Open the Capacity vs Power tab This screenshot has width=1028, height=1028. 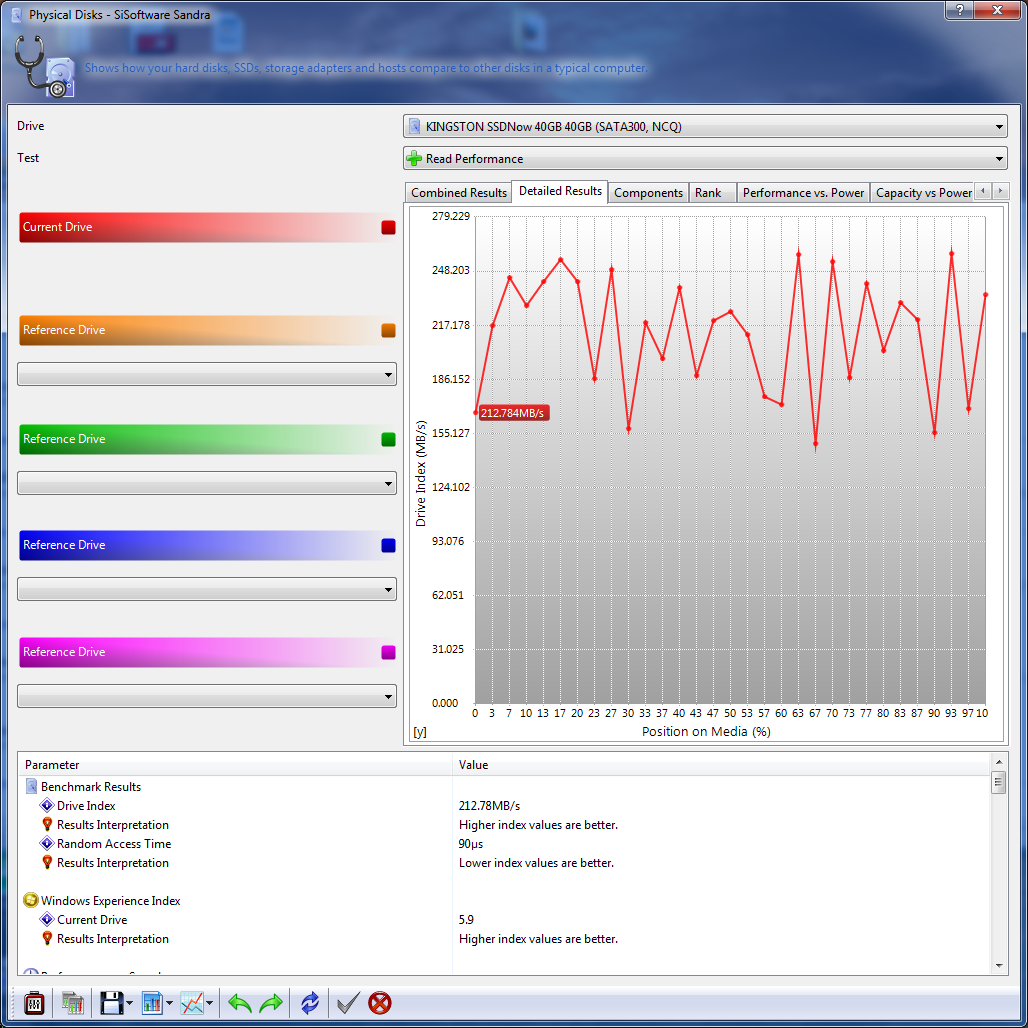tap(923, 193)
